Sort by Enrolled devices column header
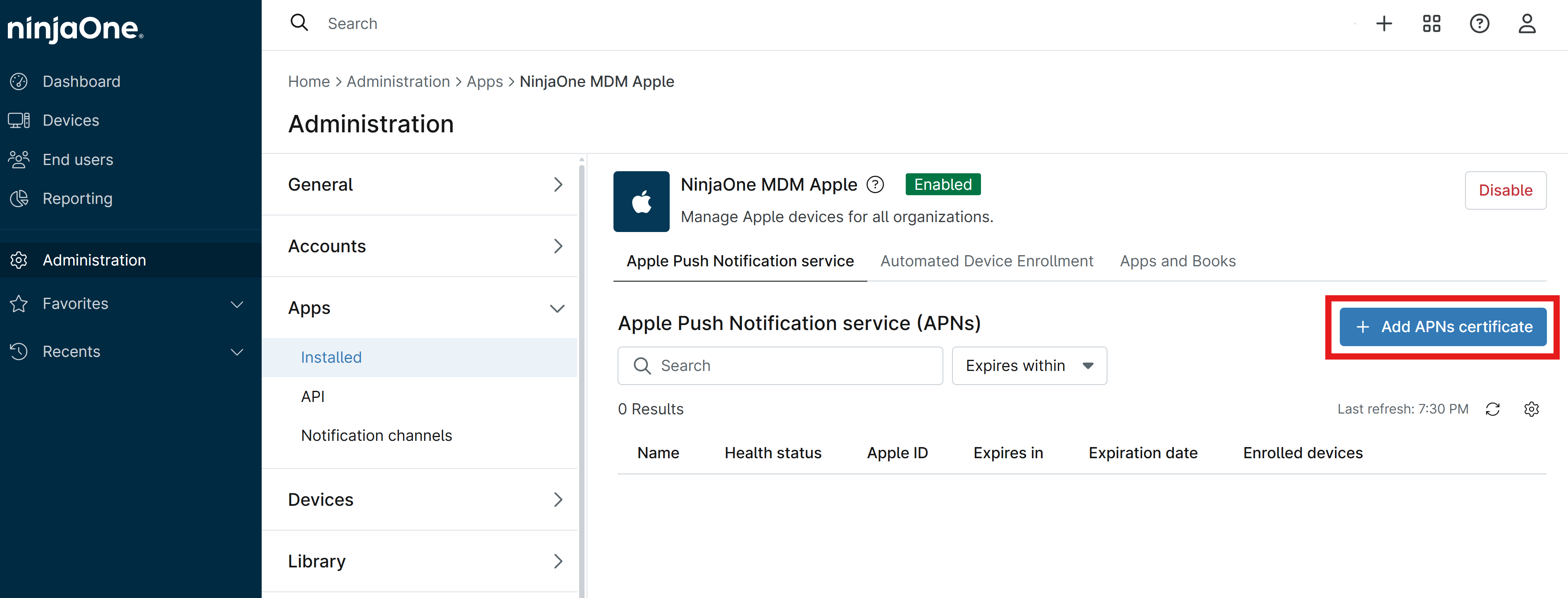The image size is (1568, 598). click(x=1303, y=453)
